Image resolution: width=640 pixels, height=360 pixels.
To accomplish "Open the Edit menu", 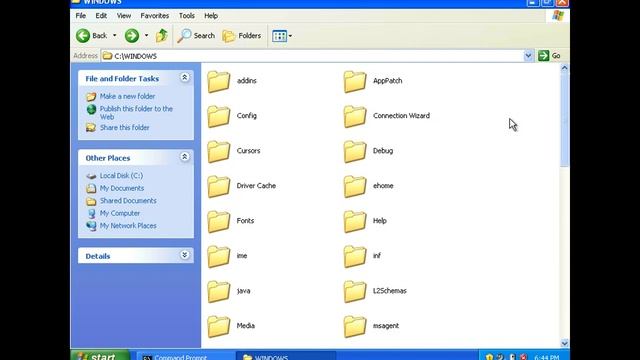I will (x=101, y=16).
